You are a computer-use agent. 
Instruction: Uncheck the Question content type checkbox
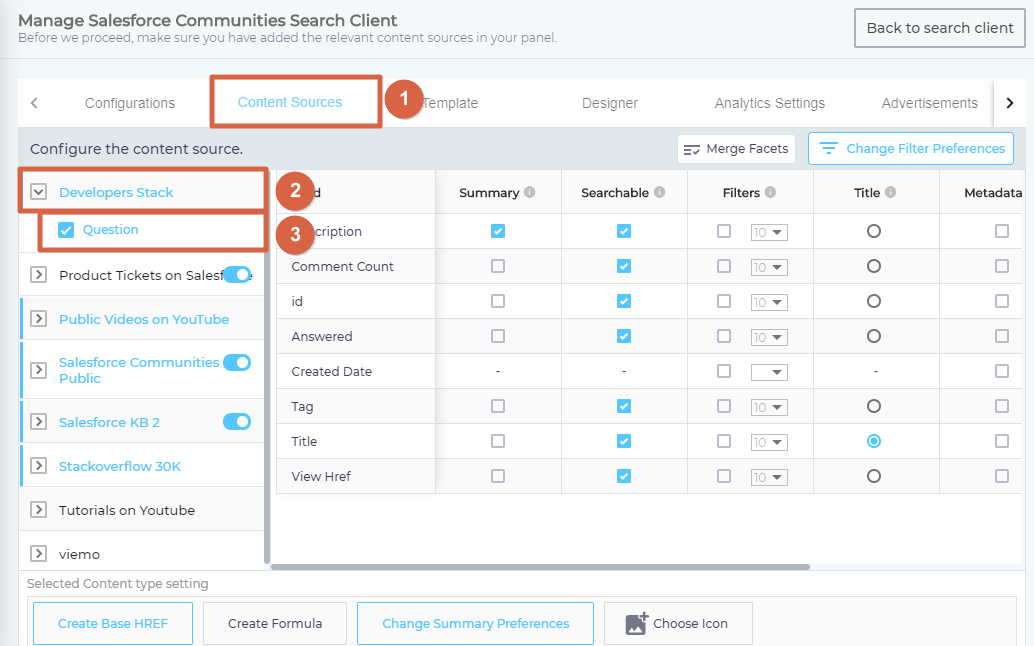coord(66,229)
